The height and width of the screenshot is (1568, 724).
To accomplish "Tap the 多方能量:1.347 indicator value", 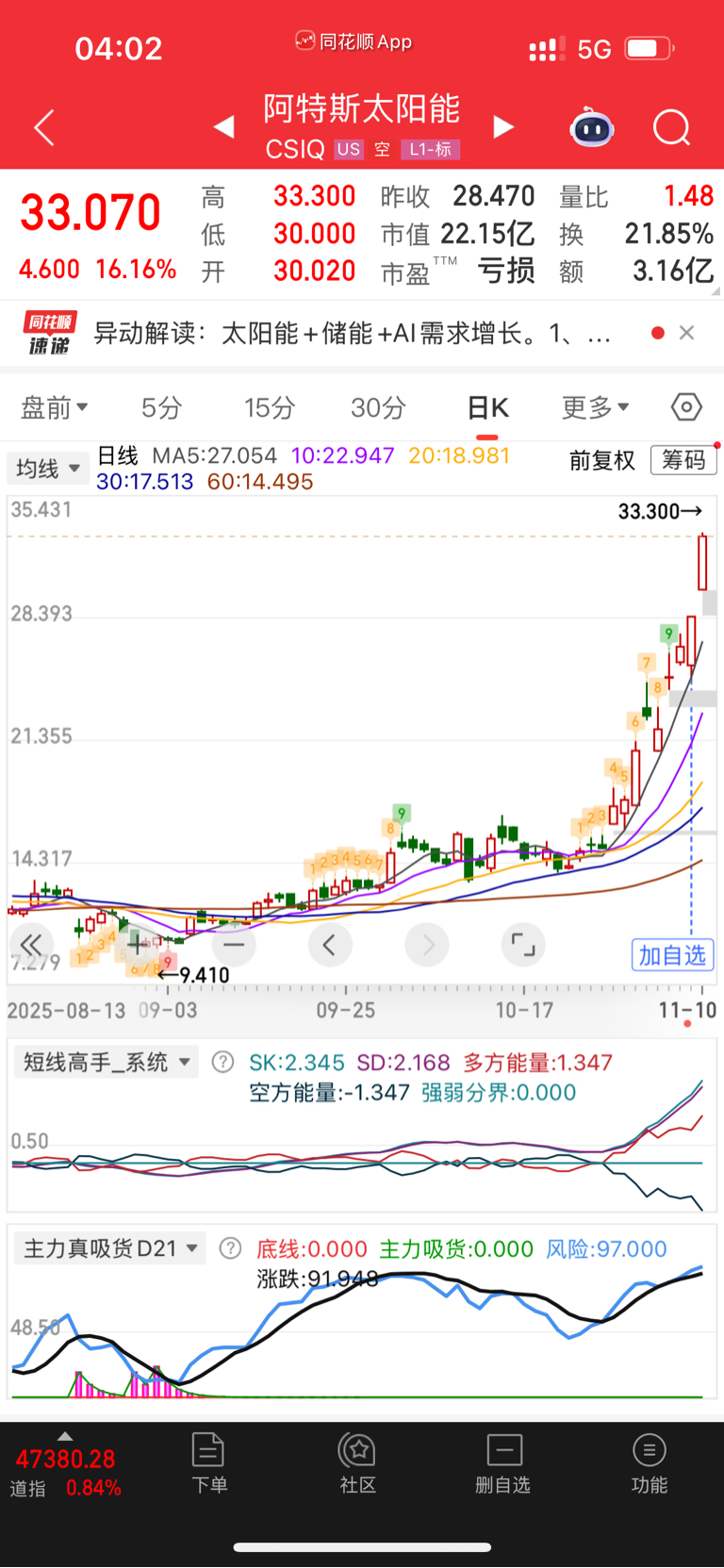I will 537,1063.
